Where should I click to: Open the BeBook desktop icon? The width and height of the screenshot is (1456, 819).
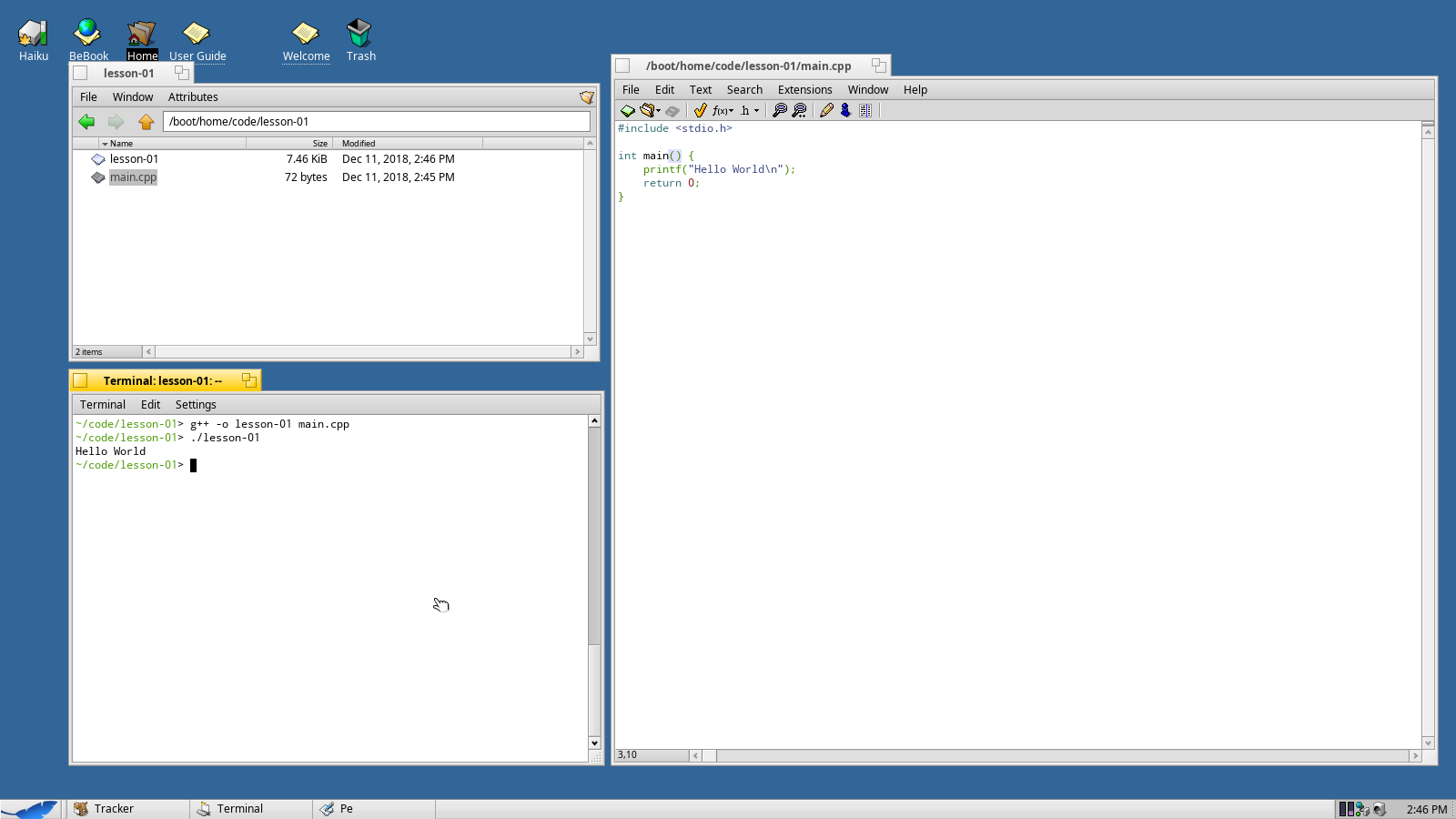coord(88,33)
